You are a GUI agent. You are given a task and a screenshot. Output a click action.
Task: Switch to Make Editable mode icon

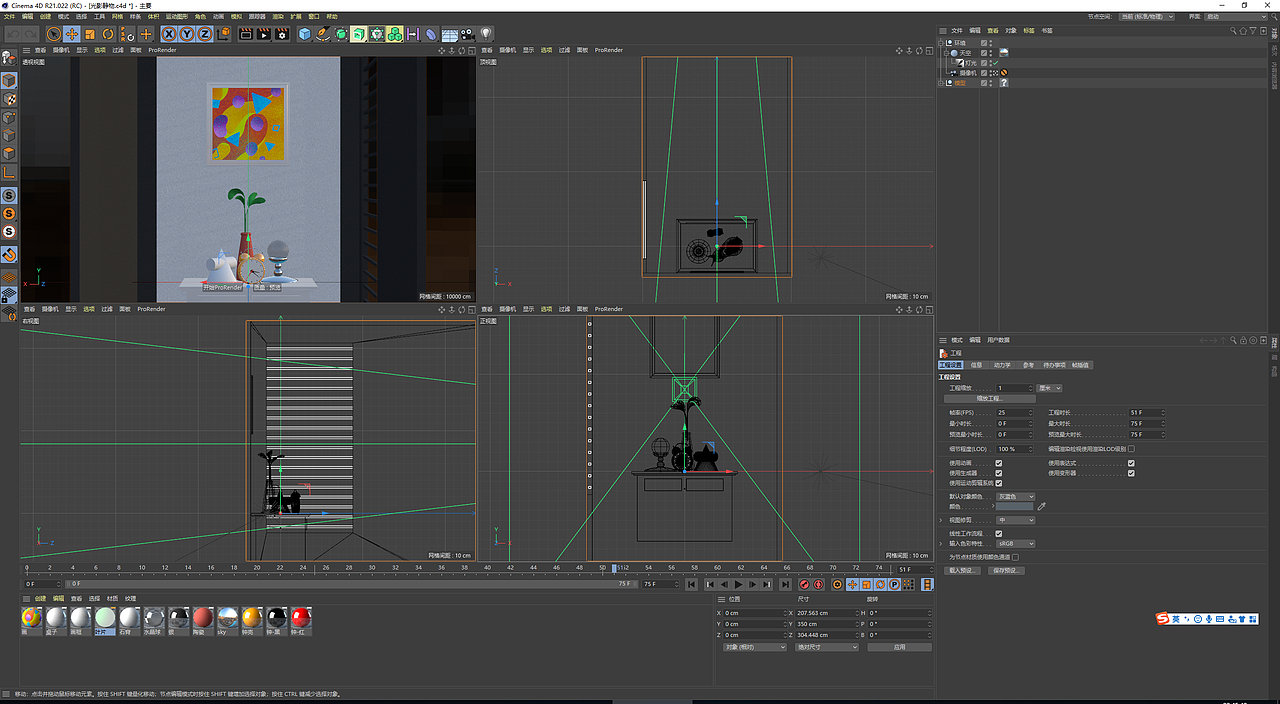pos(8,58)
